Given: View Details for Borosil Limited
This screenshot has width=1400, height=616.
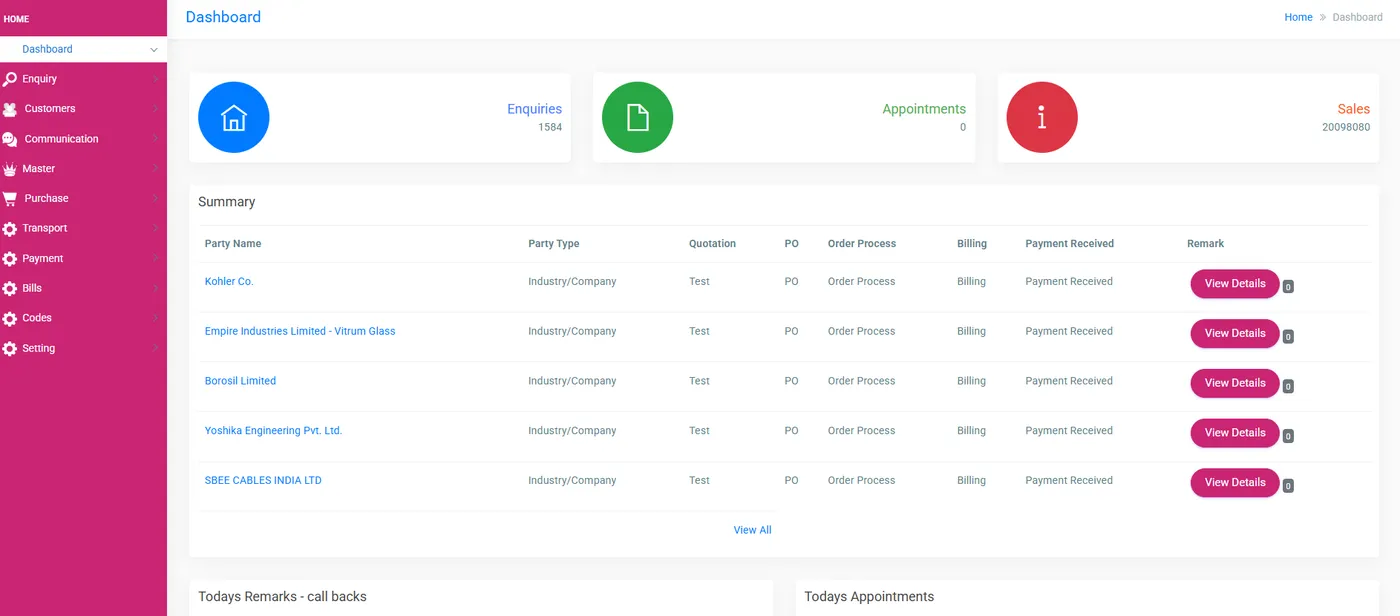Looking at the screenshot, I should [1235, 383].
